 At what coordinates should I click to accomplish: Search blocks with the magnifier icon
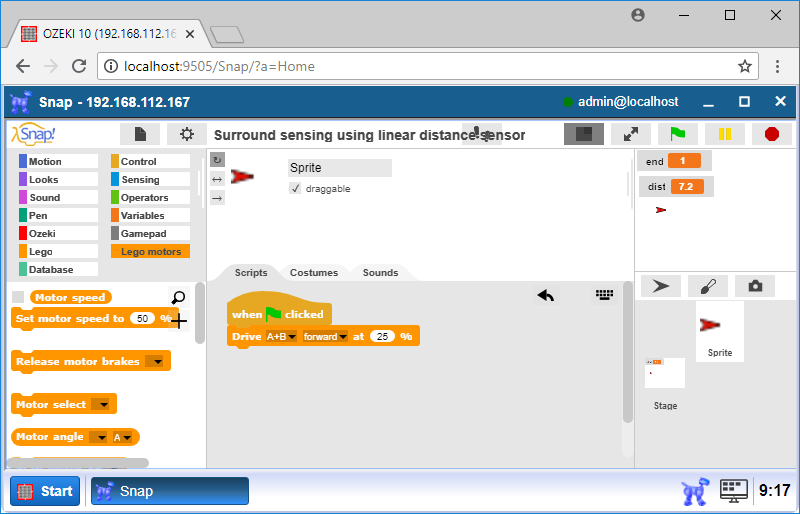(x=179, y=297)
